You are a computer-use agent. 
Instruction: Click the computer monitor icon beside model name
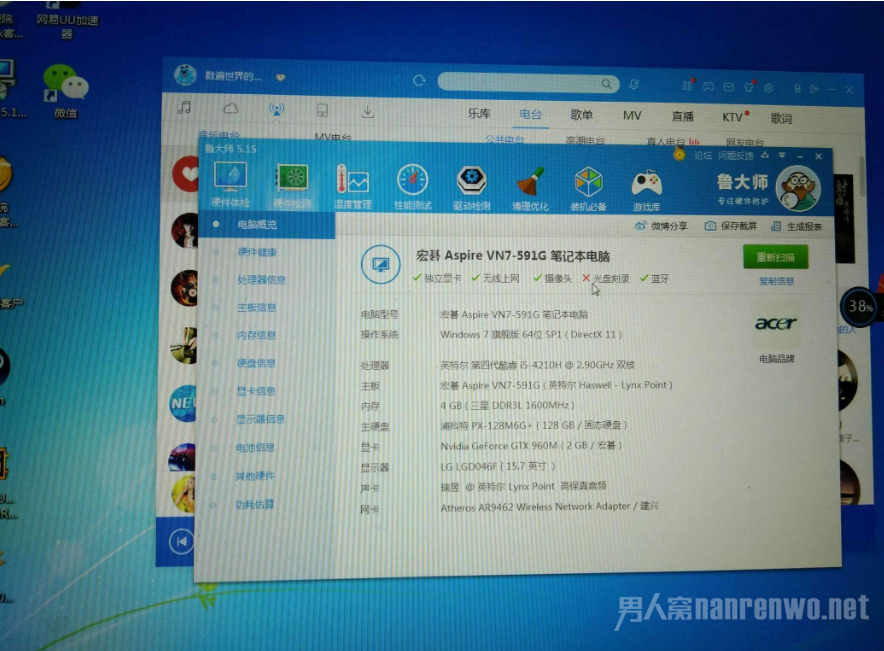381,265
